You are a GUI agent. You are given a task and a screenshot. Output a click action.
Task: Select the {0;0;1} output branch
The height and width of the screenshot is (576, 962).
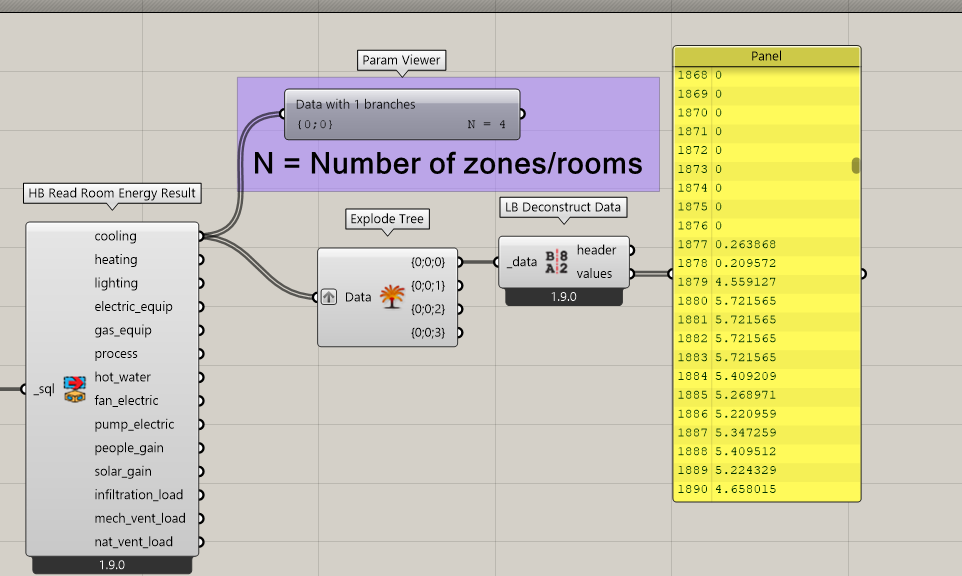pos(428,286)
